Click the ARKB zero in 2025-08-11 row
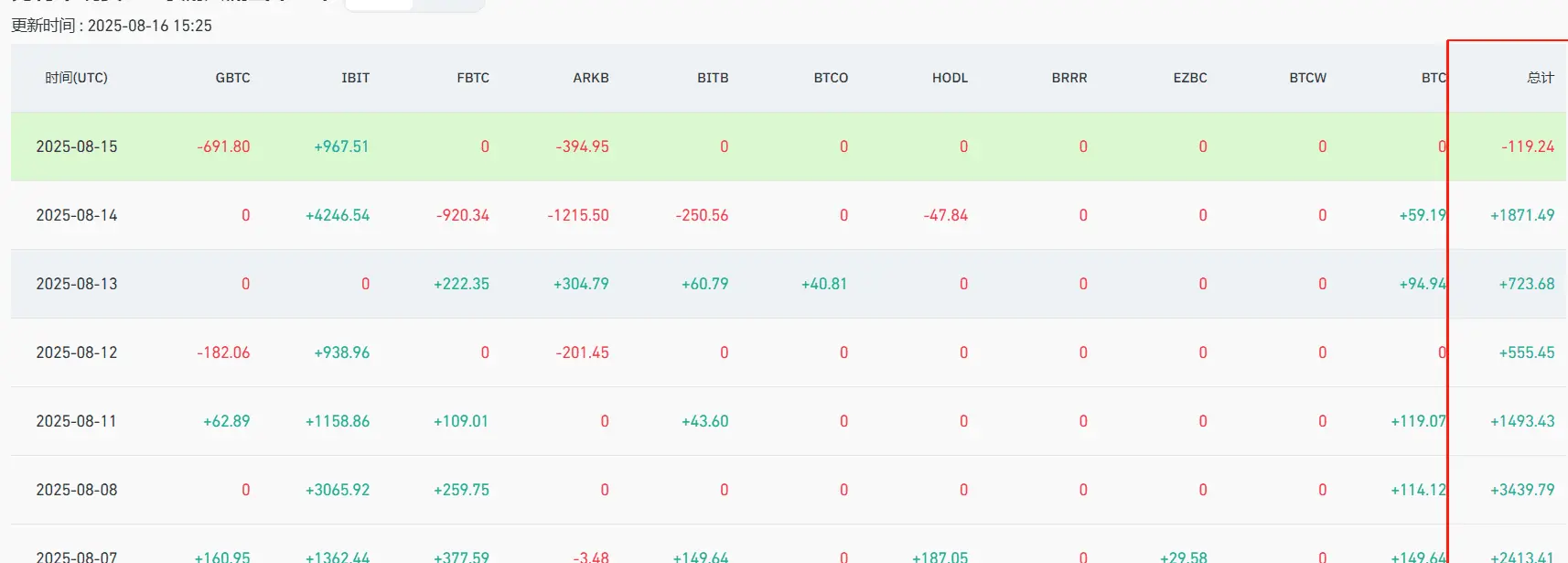The width and height of the screenshot is (1568, 563). click(x=605, y=421)
